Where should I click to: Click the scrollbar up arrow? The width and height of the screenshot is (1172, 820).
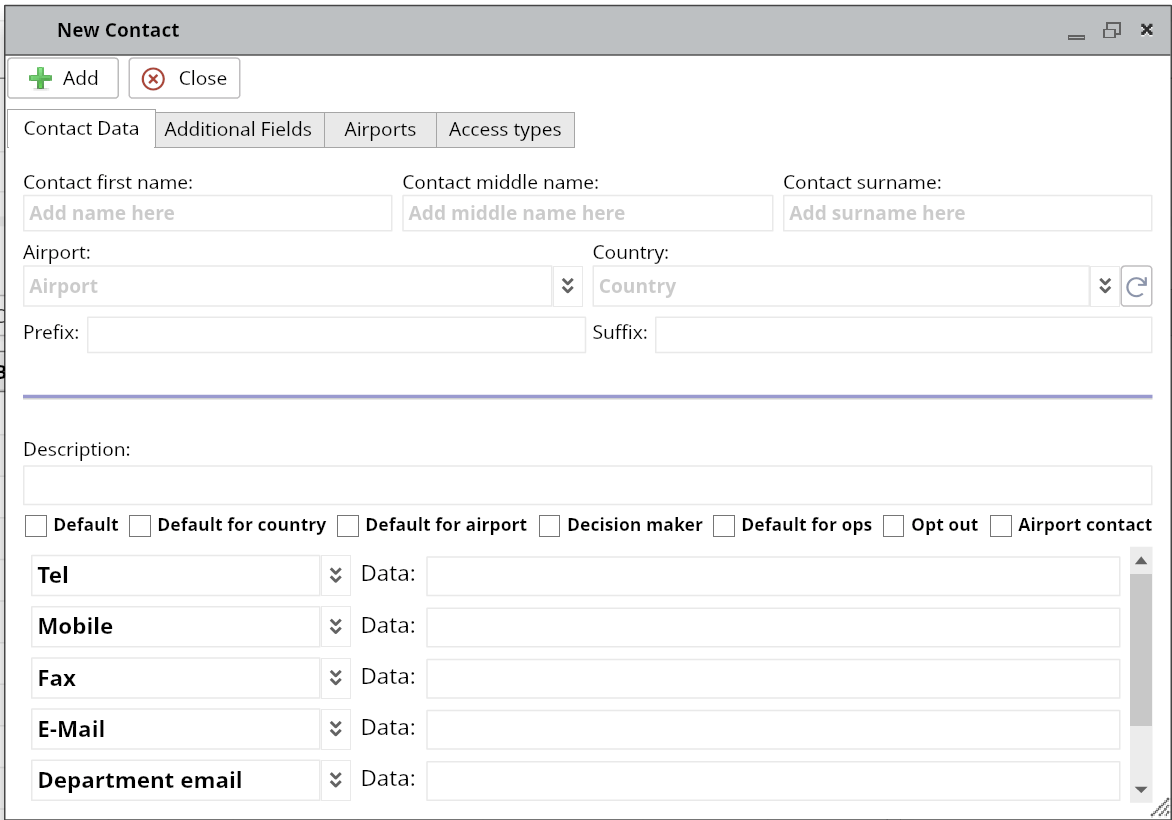tap(1141, 560)
